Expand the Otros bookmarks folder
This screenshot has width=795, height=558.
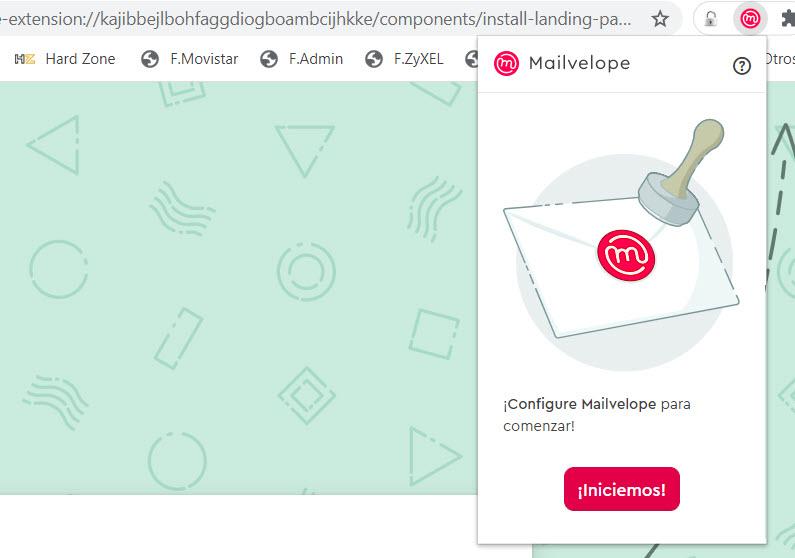pyautogui.click(x=780, y=59)
